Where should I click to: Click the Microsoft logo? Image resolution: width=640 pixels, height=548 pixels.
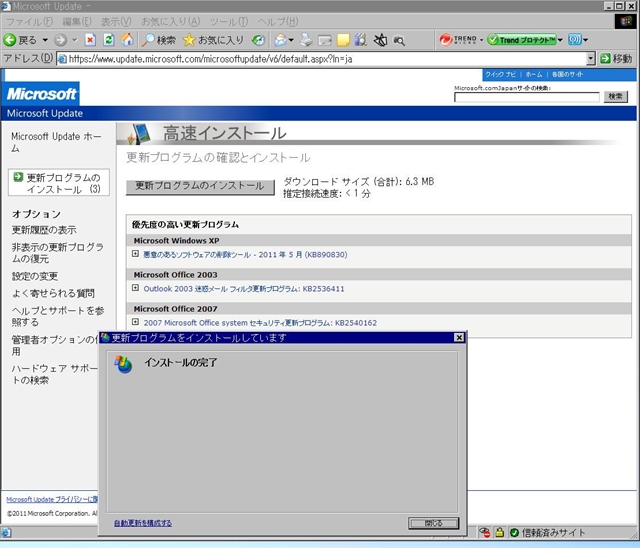pyautogui.click(x=41, y=94)
